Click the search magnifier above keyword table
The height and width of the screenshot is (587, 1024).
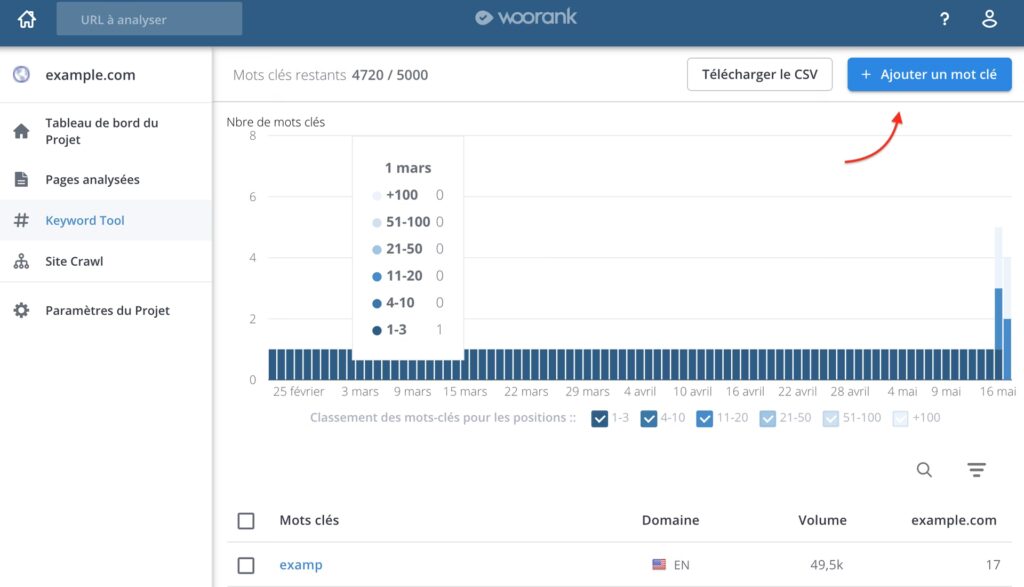pyautogui.click(x=925, y=470)
